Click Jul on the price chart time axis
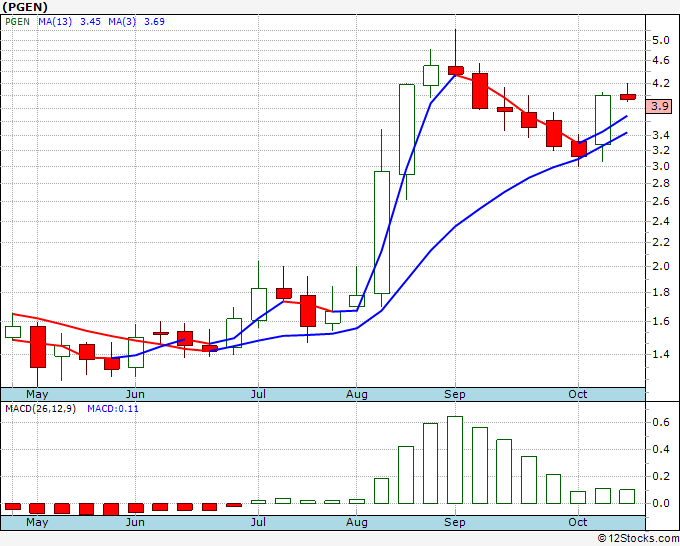680x546 pixels. click(258, 394)
